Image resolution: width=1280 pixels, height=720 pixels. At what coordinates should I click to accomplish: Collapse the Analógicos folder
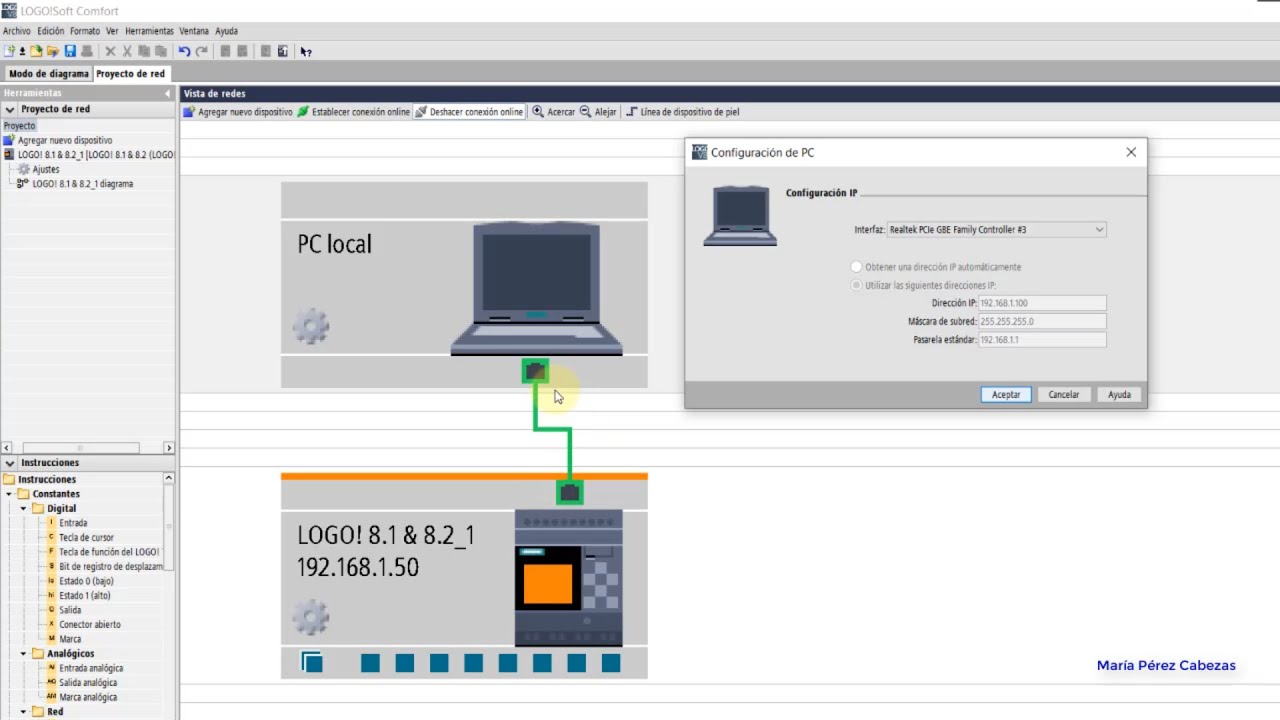[23, 654]
